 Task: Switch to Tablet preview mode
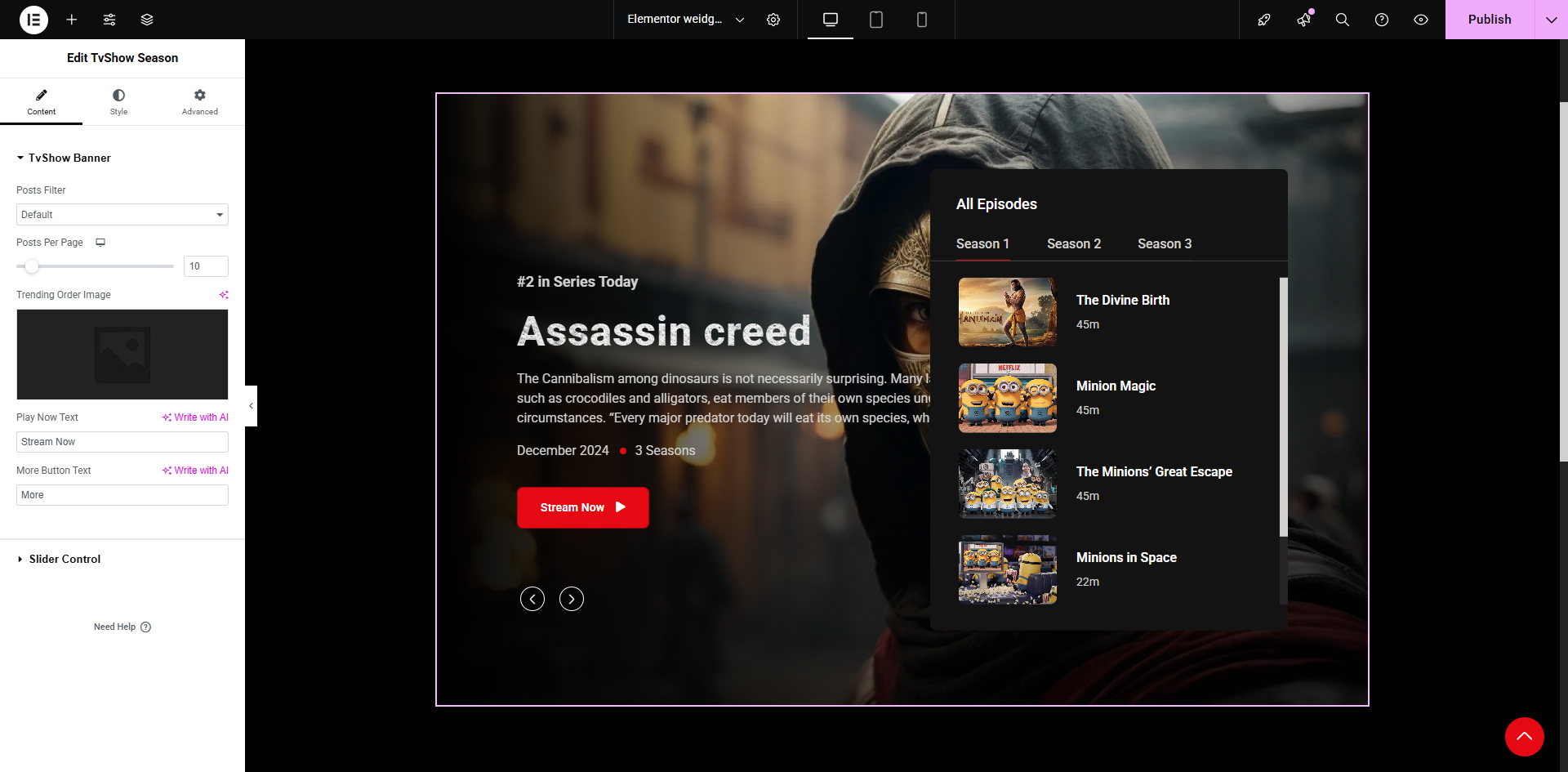(x=876, y=20)
